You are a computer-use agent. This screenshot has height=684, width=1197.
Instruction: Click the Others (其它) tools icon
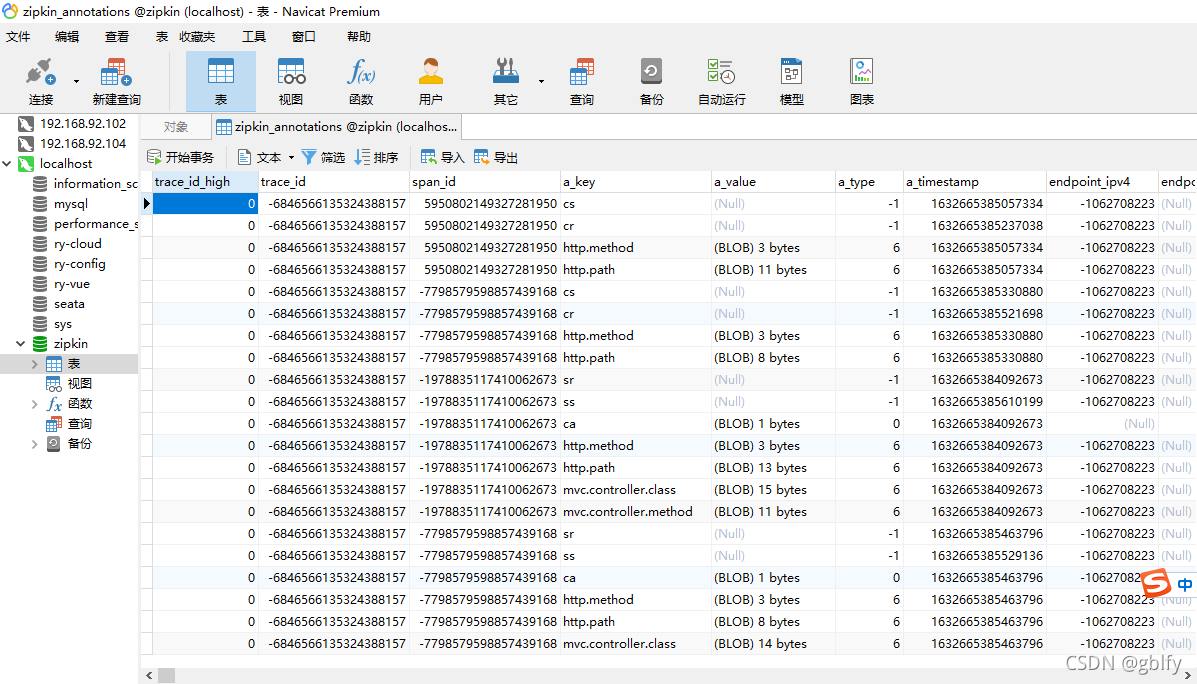505,82
